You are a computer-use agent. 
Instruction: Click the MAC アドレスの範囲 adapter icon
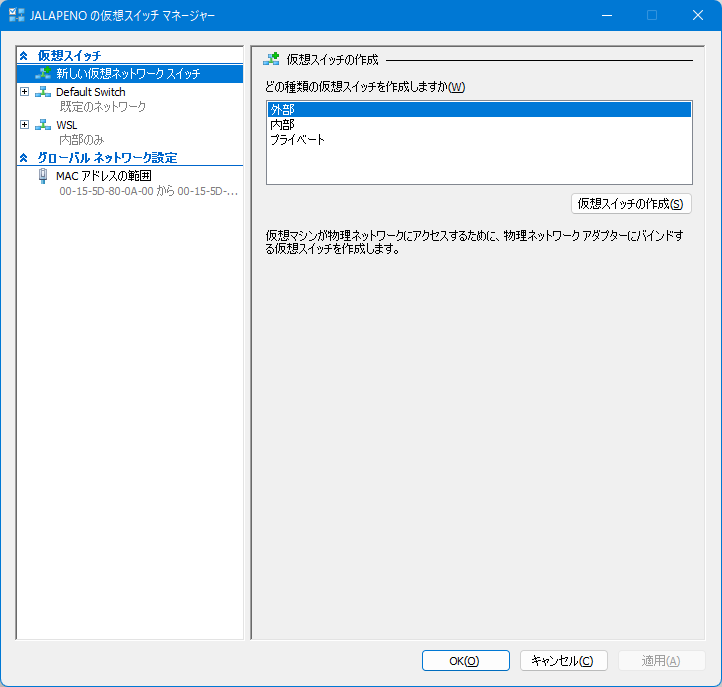[x=43, y=176]
